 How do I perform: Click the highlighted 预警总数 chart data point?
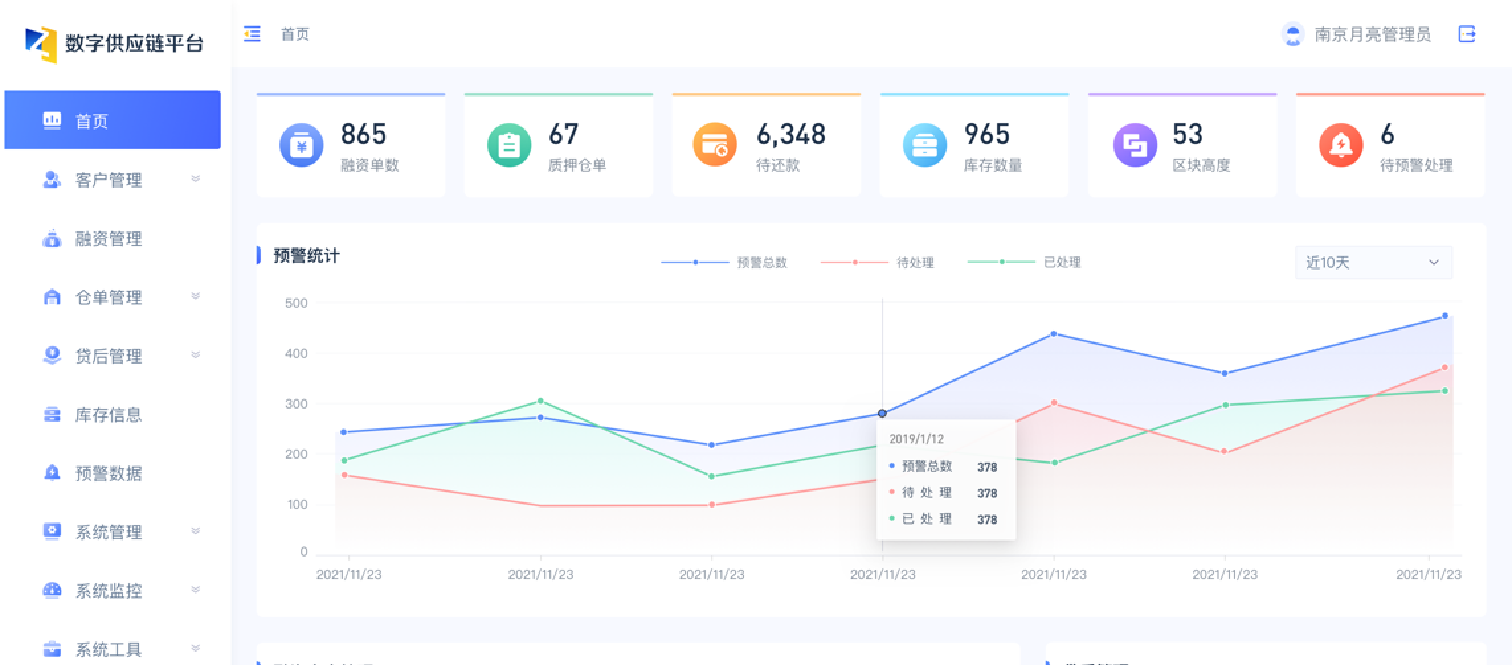pos(882,413)
